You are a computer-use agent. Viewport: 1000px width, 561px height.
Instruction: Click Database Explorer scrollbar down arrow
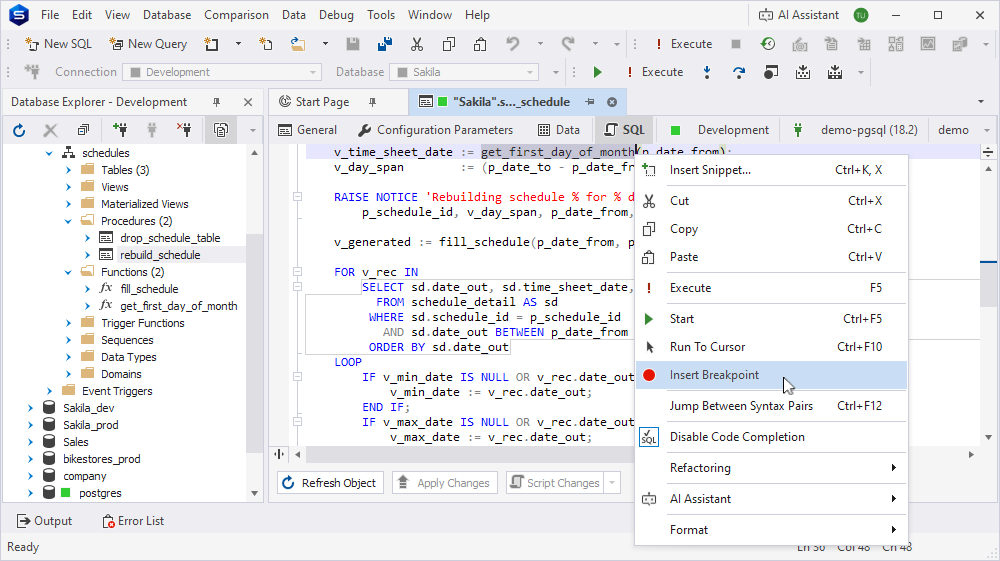[x=254, y=493]
